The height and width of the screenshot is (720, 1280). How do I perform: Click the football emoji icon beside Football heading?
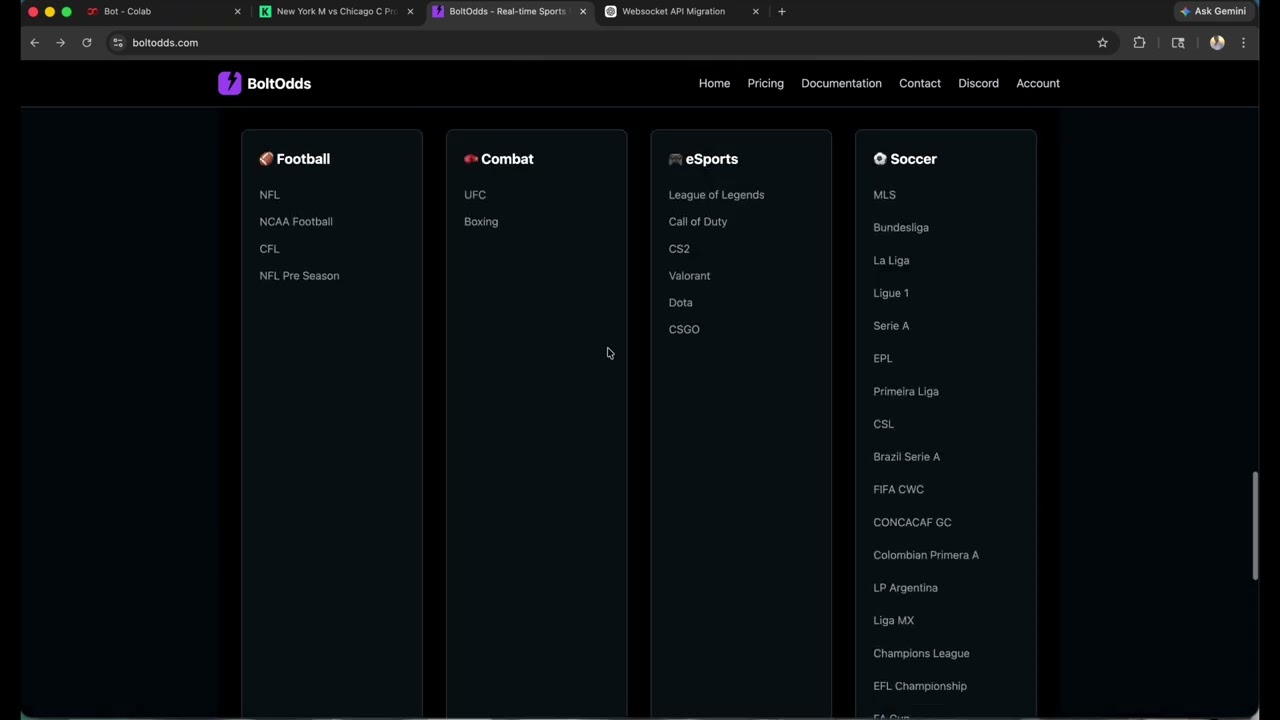tap(266, 159)
